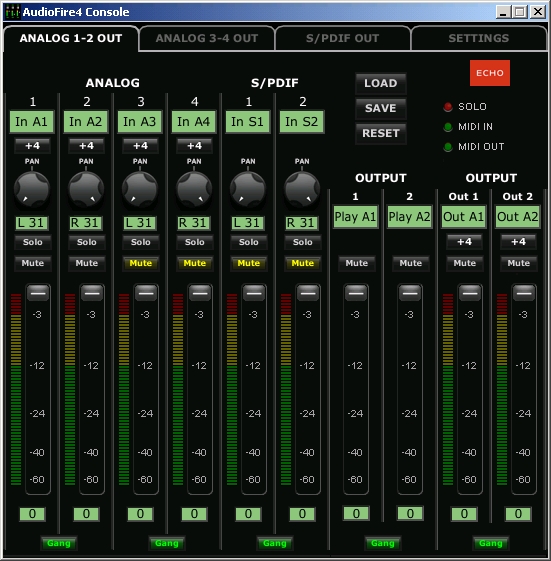Toggle Gang for Out 1 and Out 2
This screenshot has width=551, height=561.
click(x=491, y=543)
